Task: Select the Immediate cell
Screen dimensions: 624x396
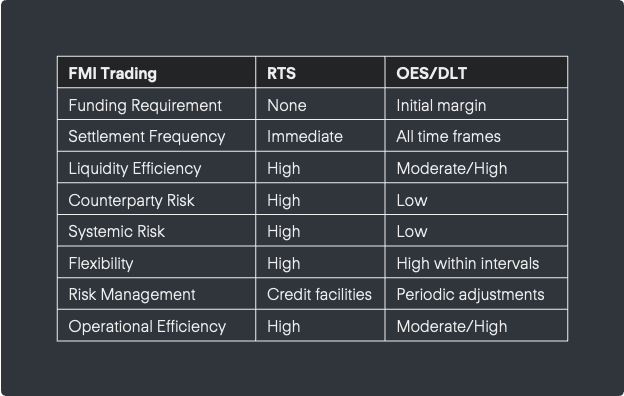Action: tap(320, 136)
